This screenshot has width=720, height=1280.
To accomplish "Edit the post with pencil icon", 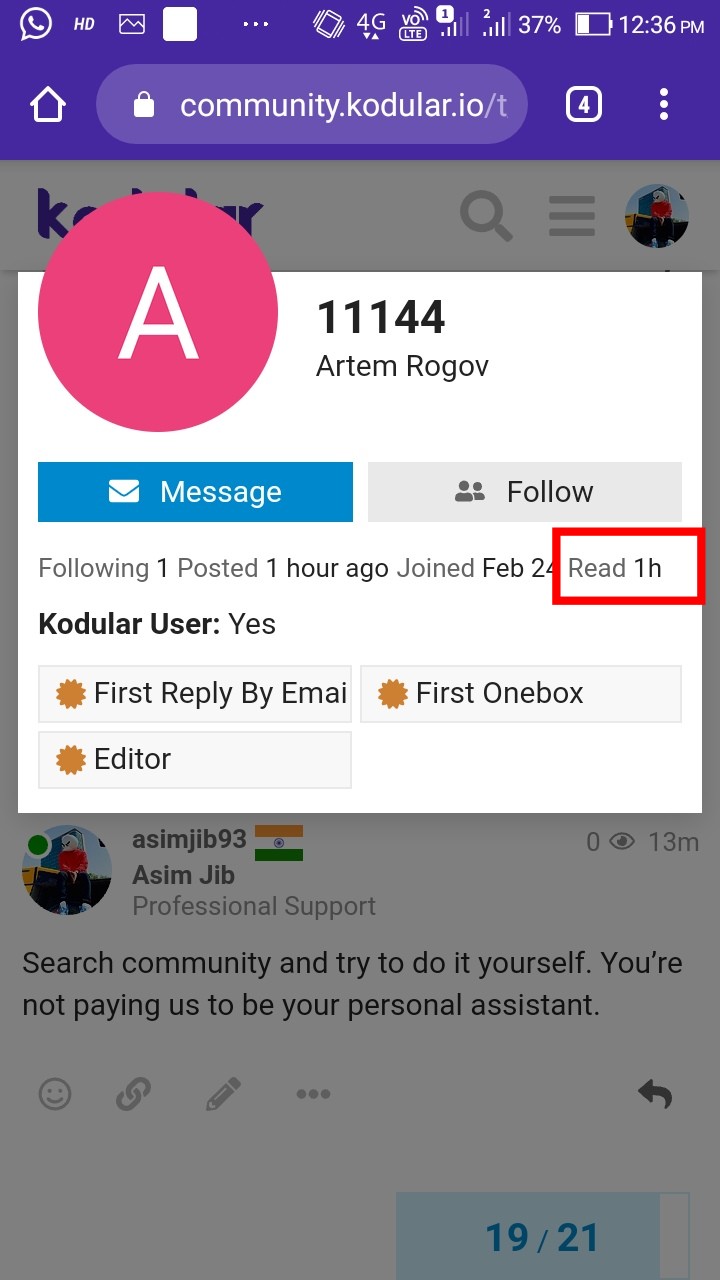I will [x=223, y=1094].
